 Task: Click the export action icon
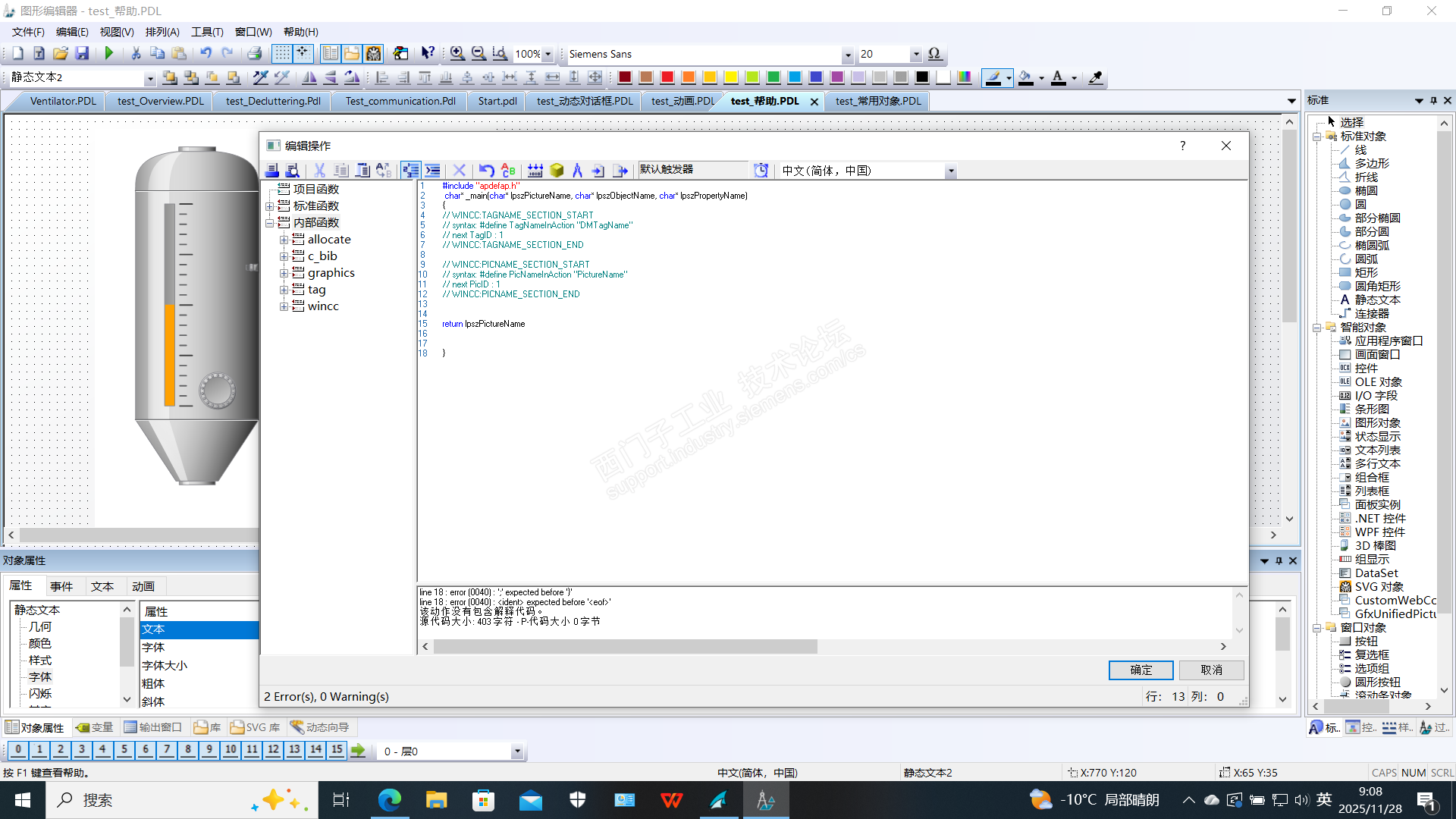620,171
